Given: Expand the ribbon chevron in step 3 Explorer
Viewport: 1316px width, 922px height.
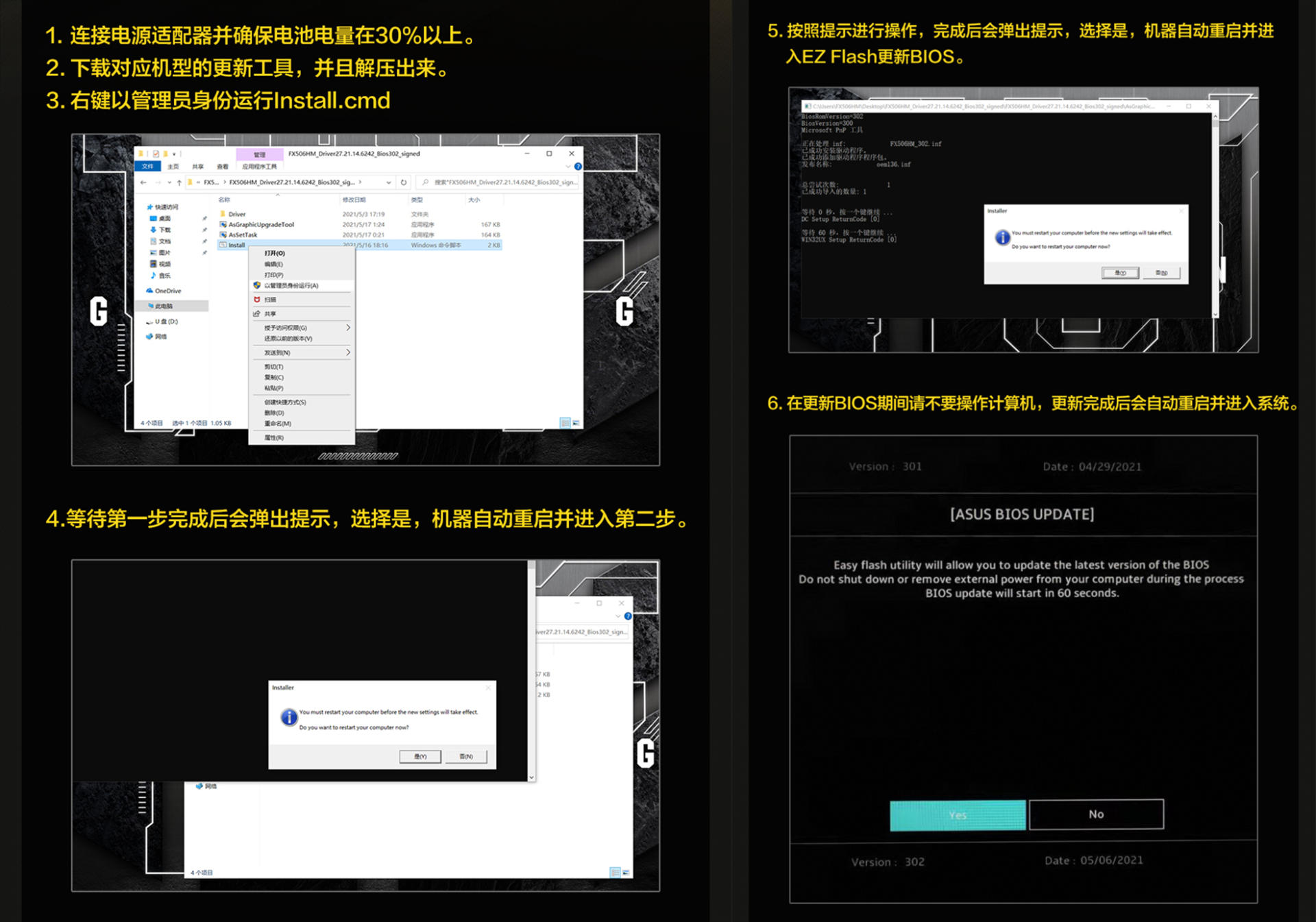Looking at the screenshot, I should point(568,167).
